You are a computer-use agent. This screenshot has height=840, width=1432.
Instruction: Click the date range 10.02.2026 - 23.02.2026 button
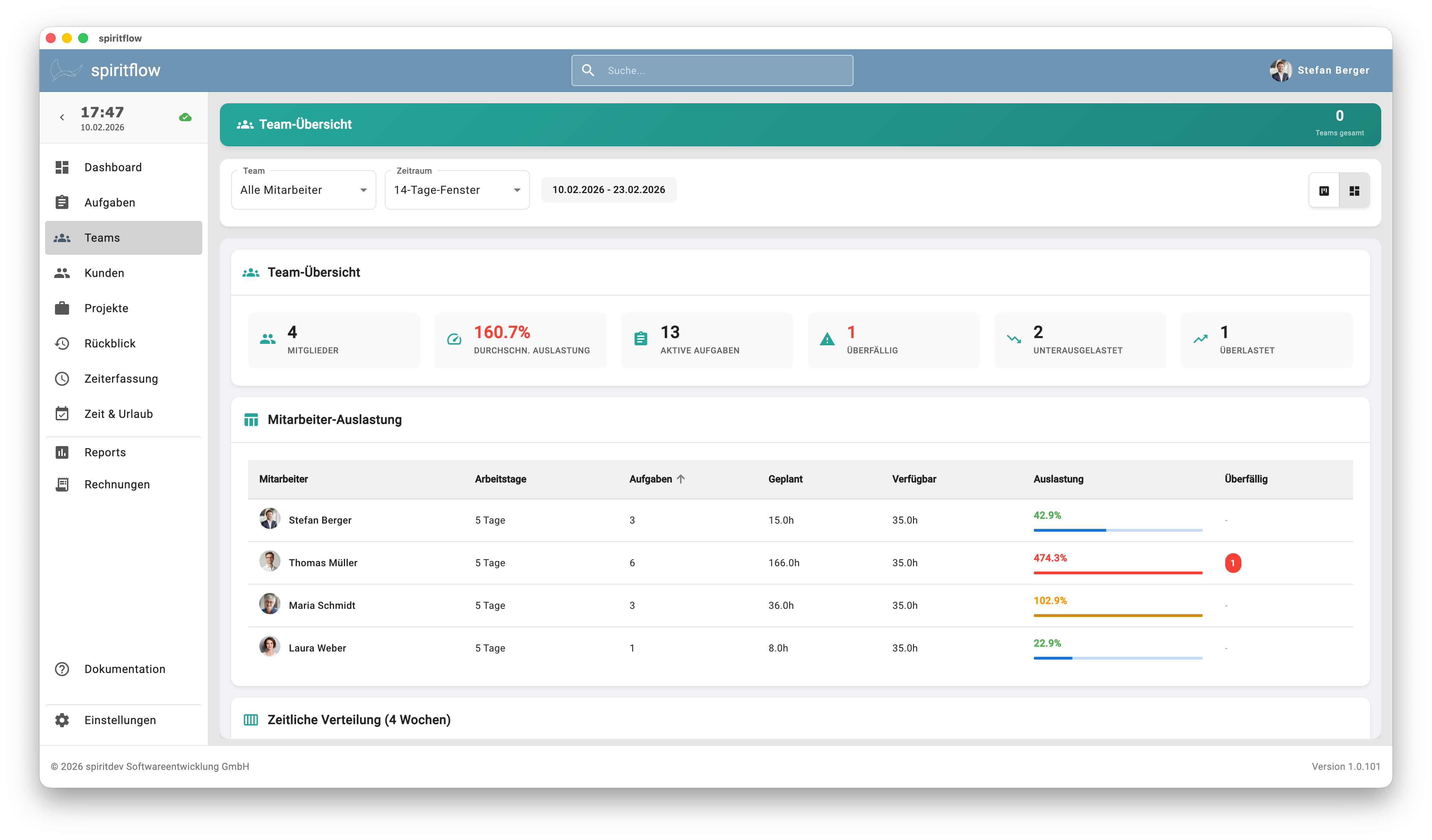608,190
